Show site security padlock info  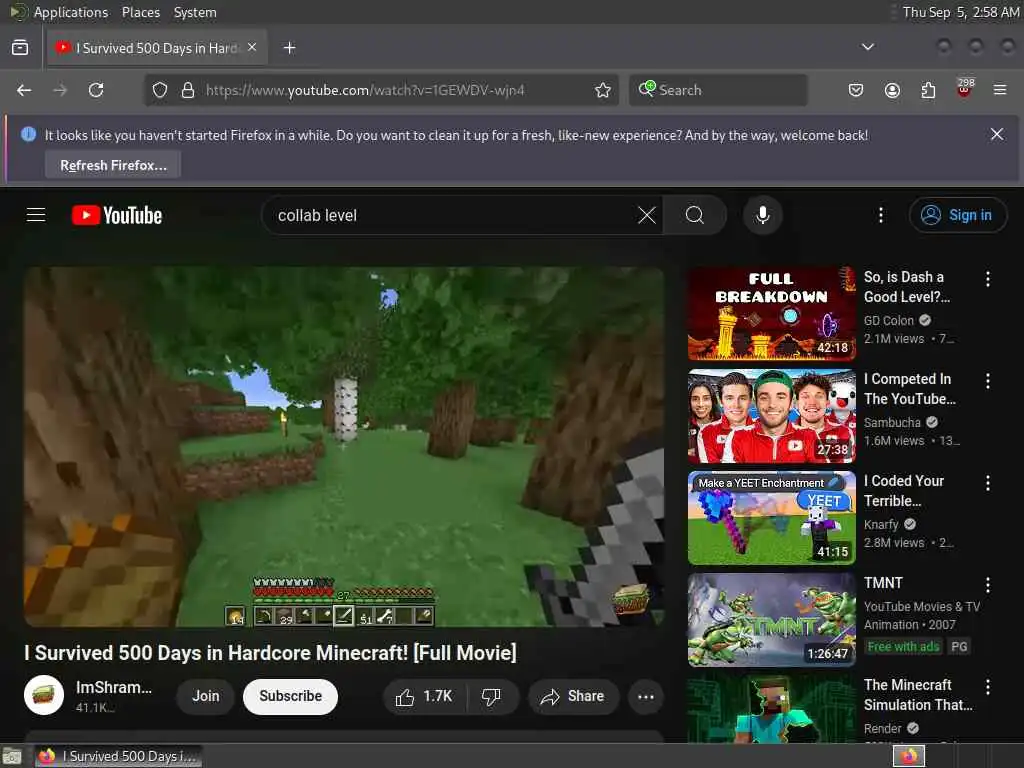tap(188, 90)
